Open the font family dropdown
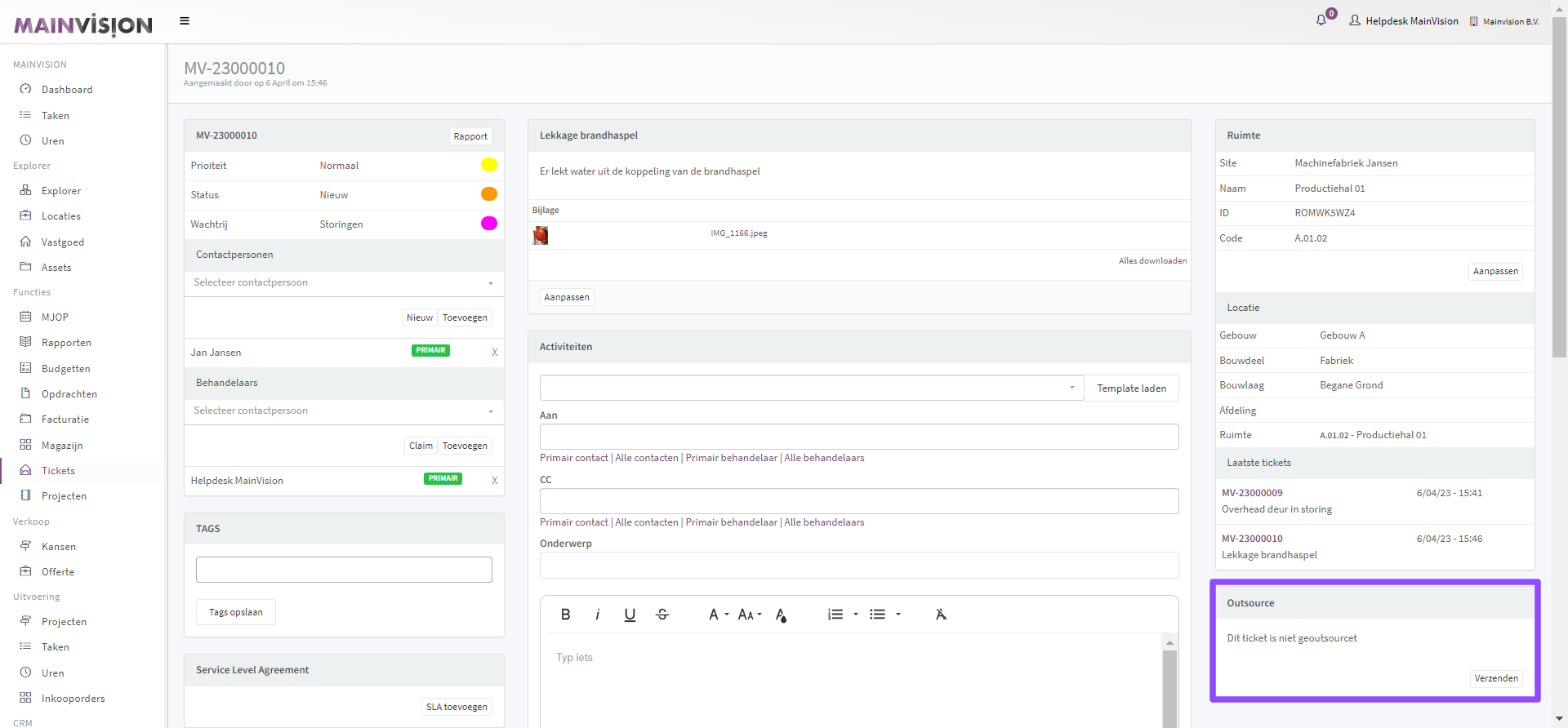The width and height of the screenshot is (1568, 728). click(719, 615)
